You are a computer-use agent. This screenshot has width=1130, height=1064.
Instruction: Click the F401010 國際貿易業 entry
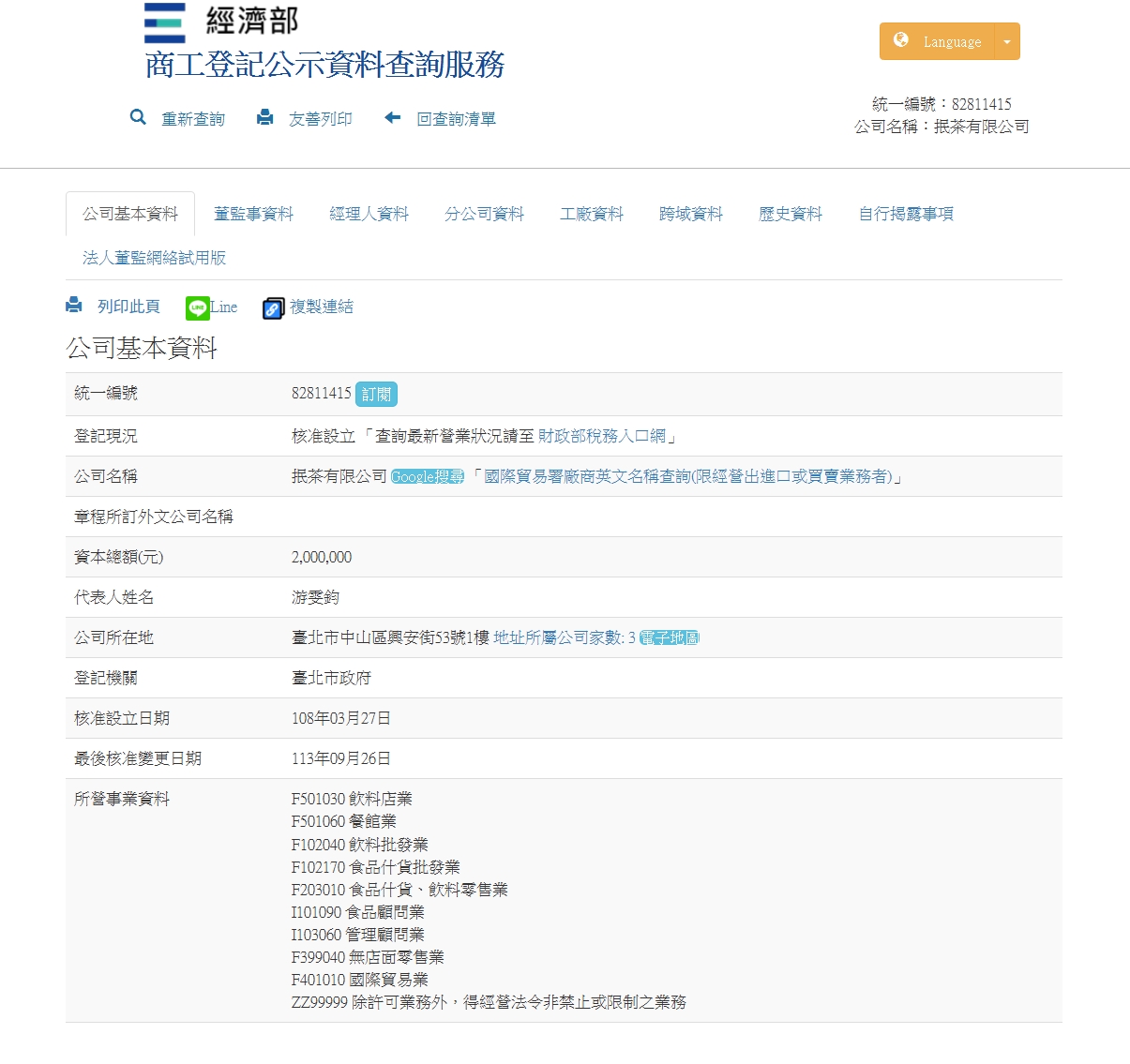pyautogui.click(x=360, y=980)
